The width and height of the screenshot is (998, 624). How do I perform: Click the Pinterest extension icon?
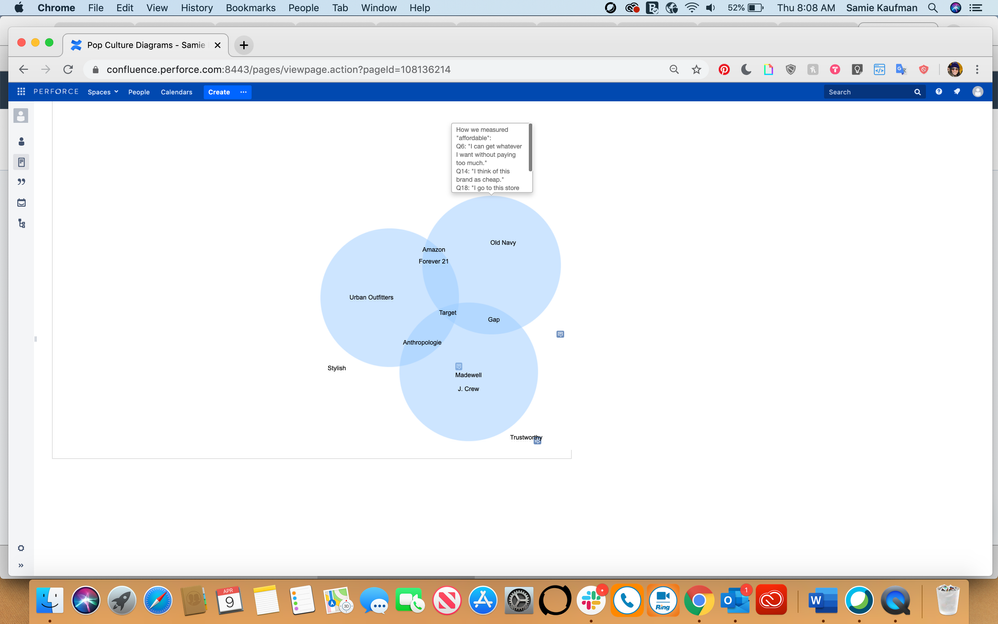[x=724, y=69]
